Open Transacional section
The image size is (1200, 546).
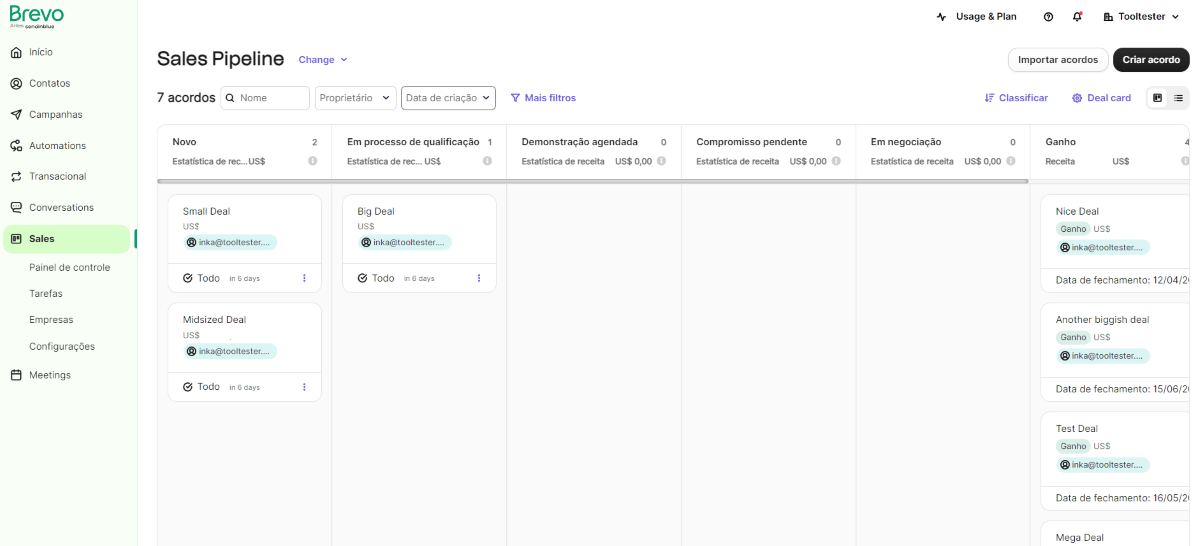click(x=57, y=176)
